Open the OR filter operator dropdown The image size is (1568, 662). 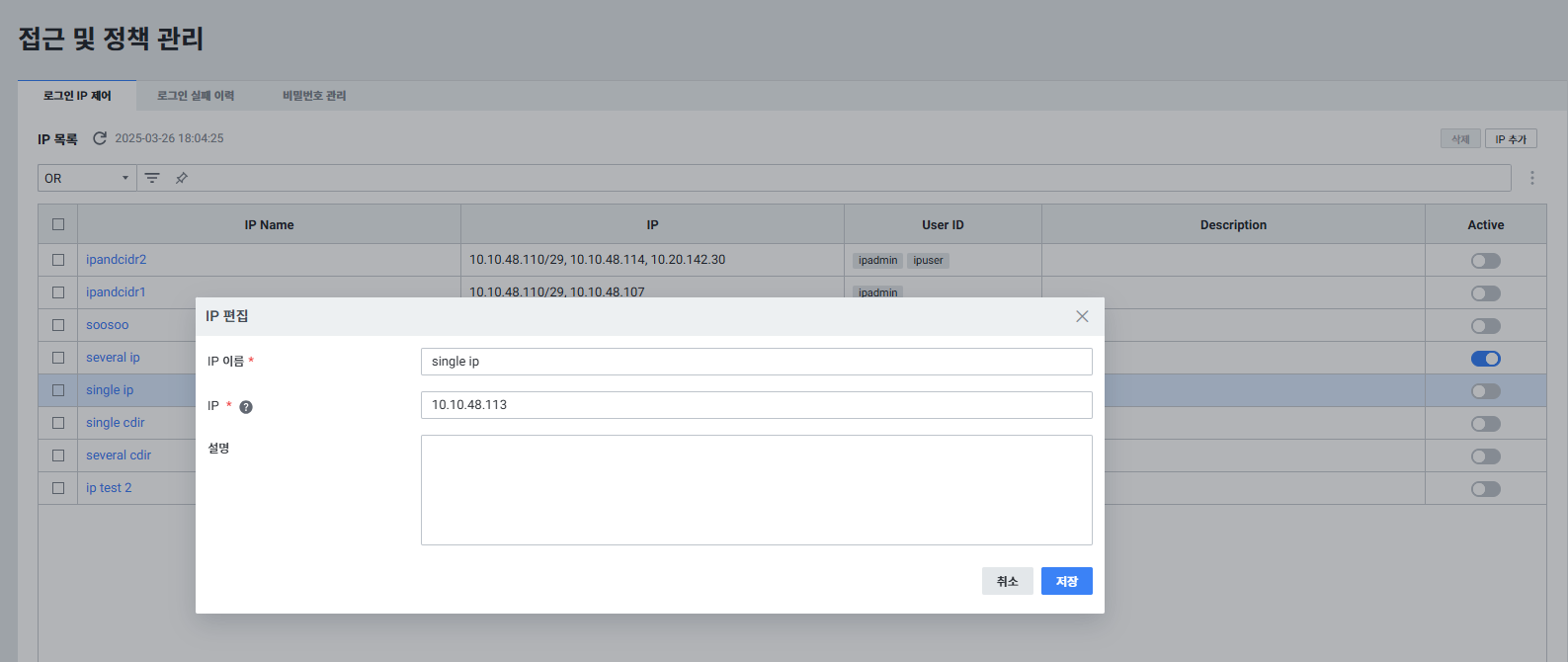point(87,178)
